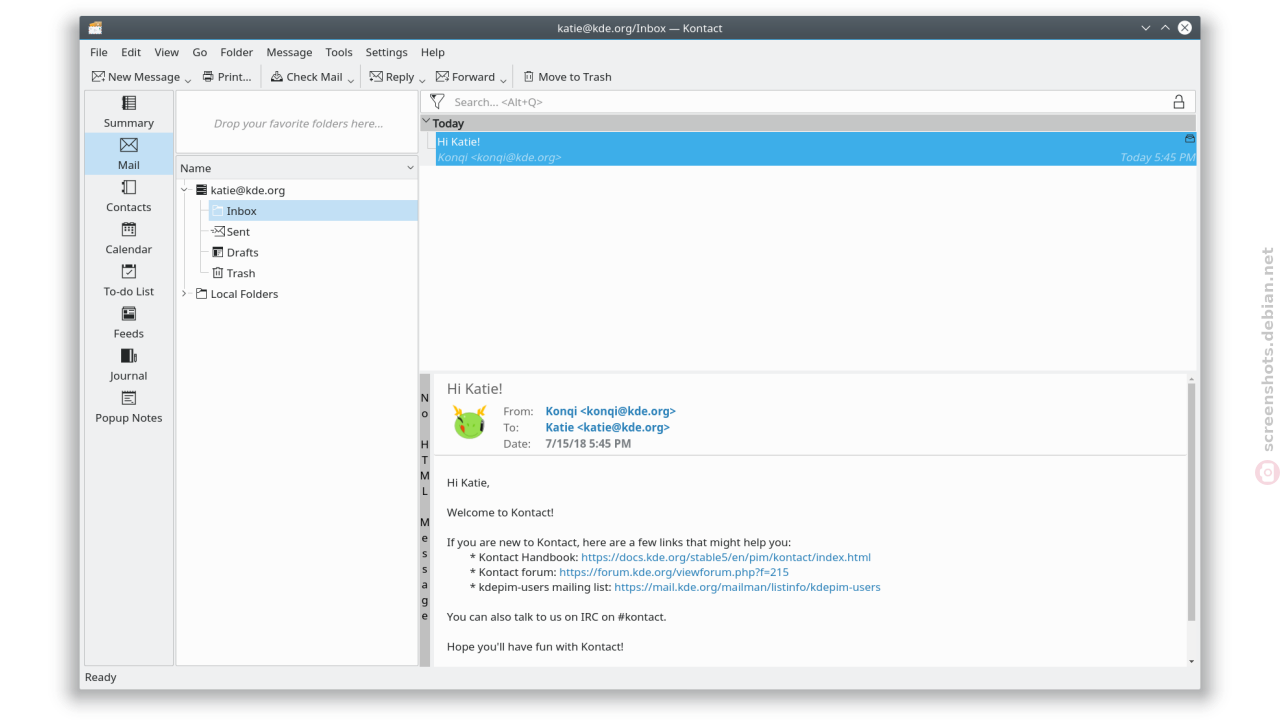Image resolution: width=1280 pixels, height=720 pixels.
Task: Click the Ready status bar text
Action: 100,677
